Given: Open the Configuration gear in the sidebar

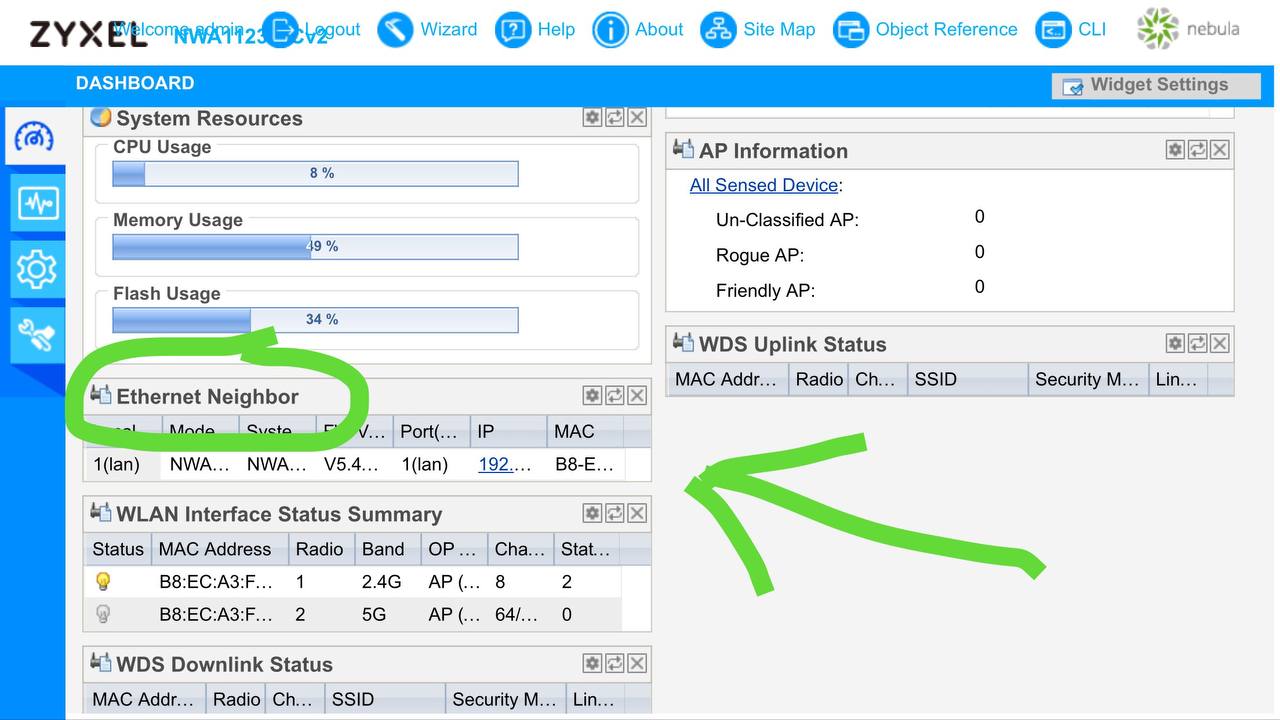Looking at the screenshot, I should pyautogui.click(x=38, y=268).
